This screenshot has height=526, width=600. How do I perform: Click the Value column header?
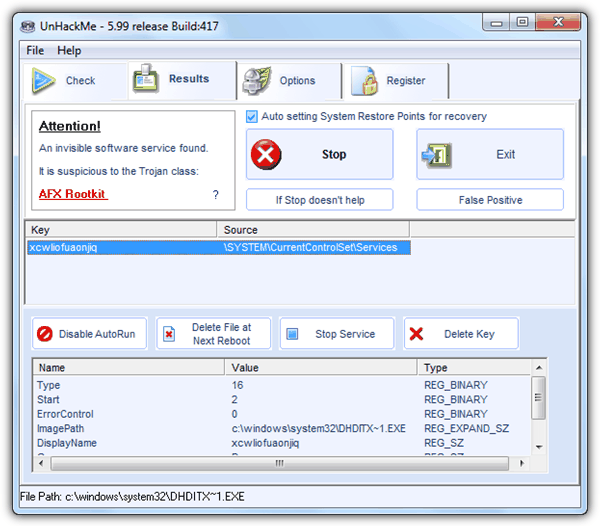[x=321, y=368]
